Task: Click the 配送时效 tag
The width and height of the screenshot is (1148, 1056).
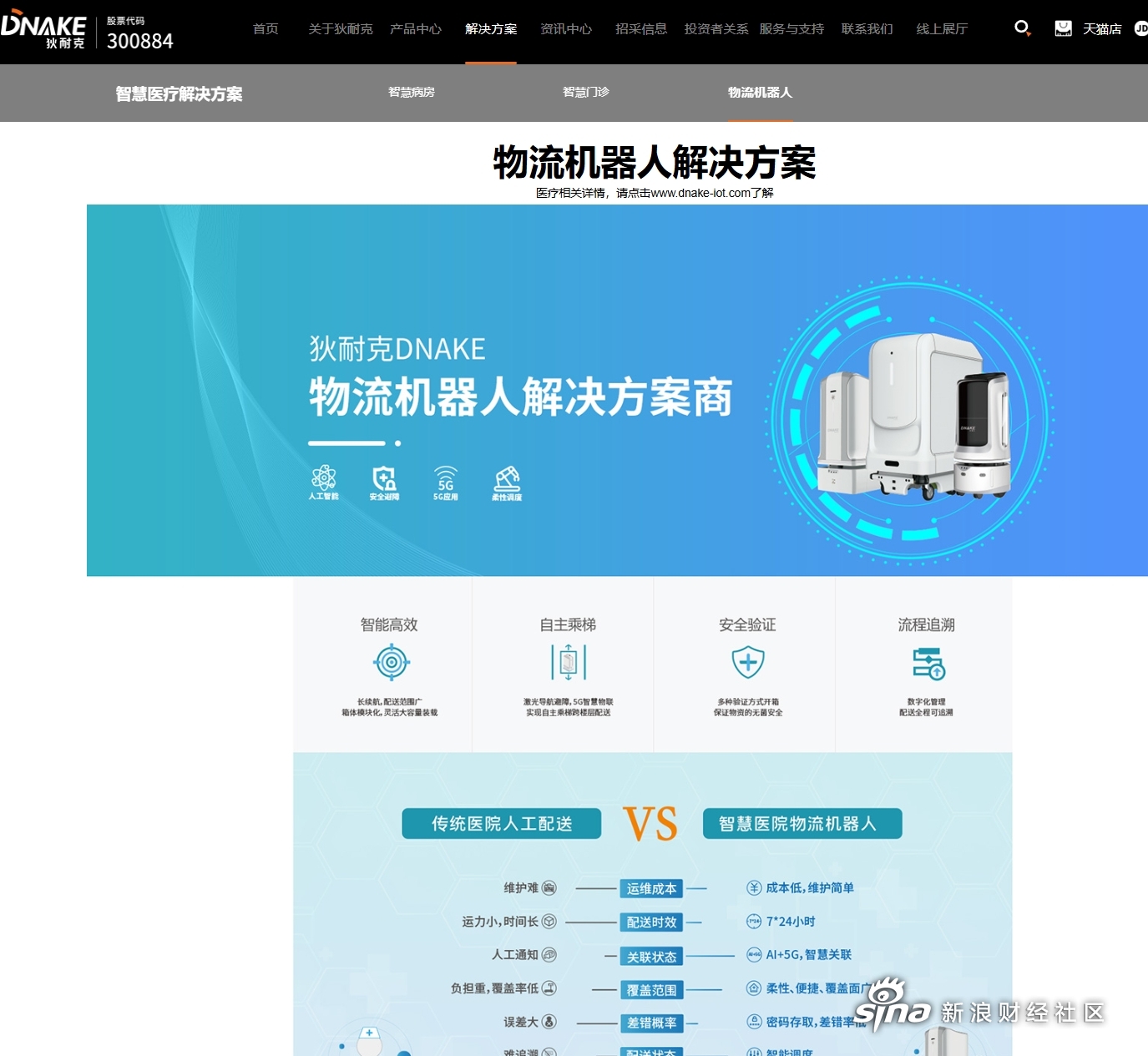Action: click(651, 922)
